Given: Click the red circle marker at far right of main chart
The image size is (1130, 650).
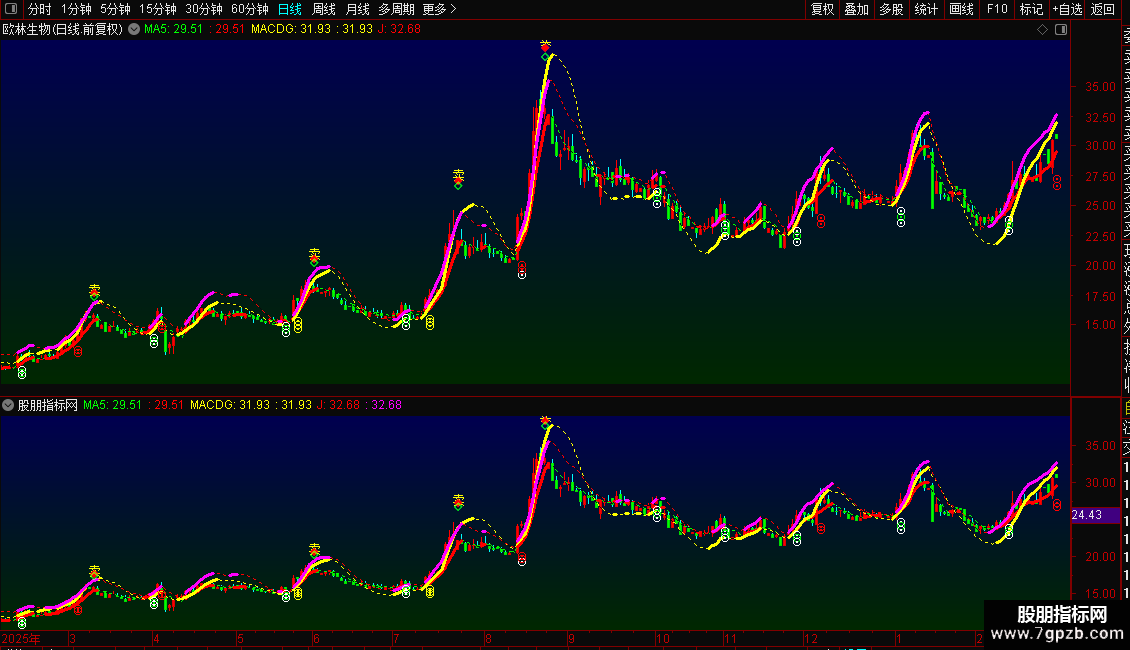Looking at the screenshot, I should click(1057, 182).
